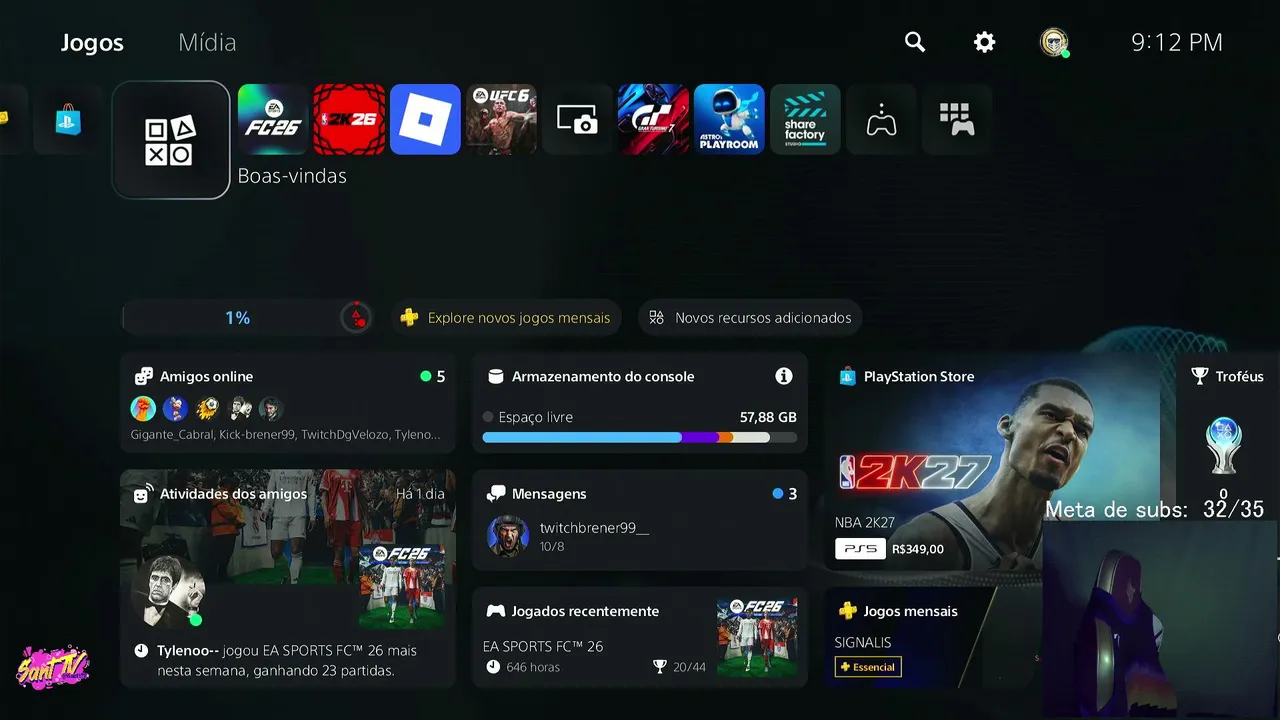
Task: Launch the NBA 2K26 game tile
Action: click(349, 119)
